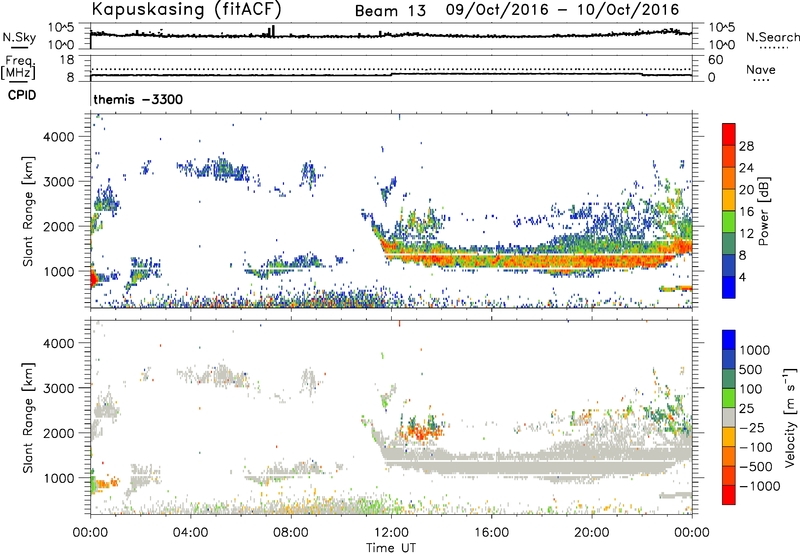Viewport: 800px width, 554px height.
Task: Click the 'Velocity [m s⁻¹]' colorbar label
Action: pyautogui.click(x=790, y=417)
